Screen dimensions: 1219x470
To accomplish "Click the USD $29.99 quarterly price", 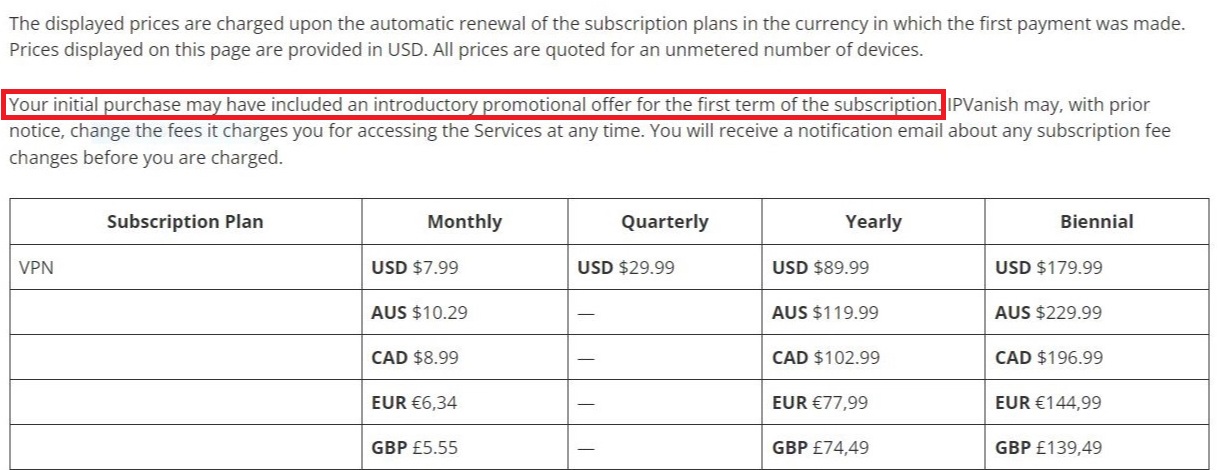I will tap(626, 268).
